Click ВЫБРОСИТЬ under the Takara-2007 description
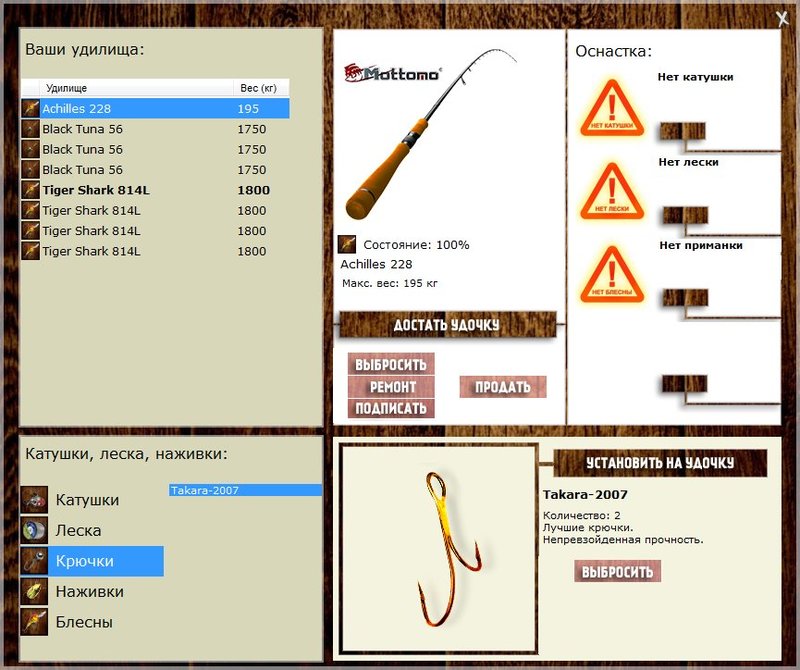 tap(617, 571)
